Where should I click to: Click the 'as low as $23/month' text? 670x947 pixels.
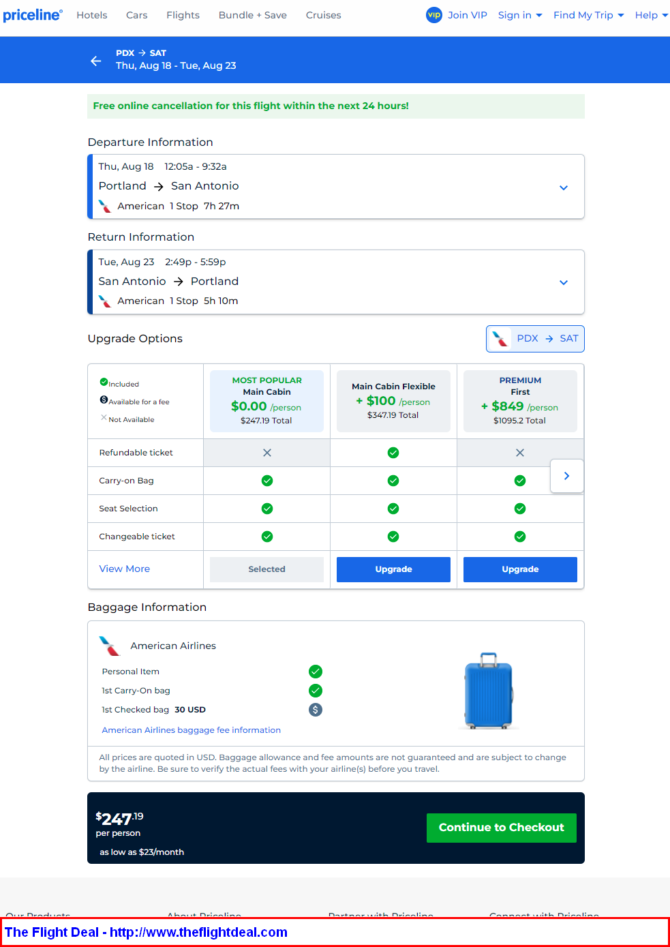(x=142, y=852)
